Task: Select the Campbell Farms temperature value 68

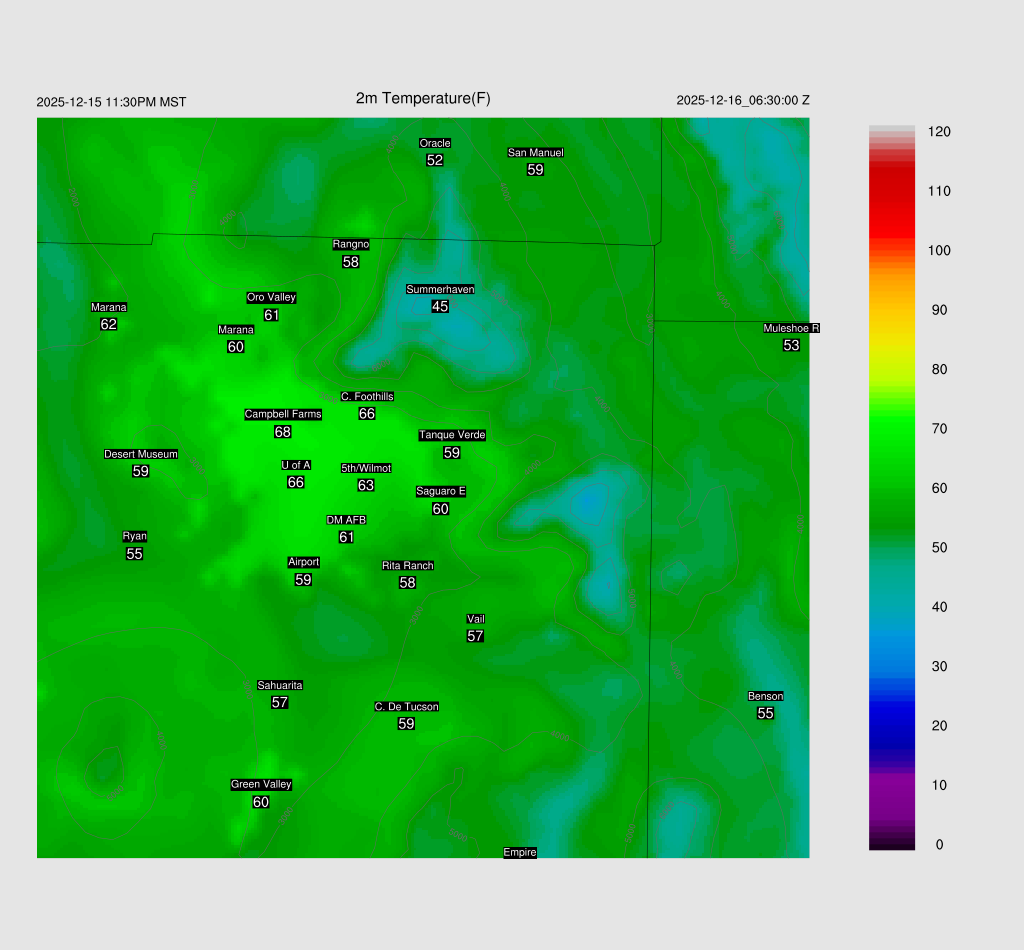Action: pos(283,432)
